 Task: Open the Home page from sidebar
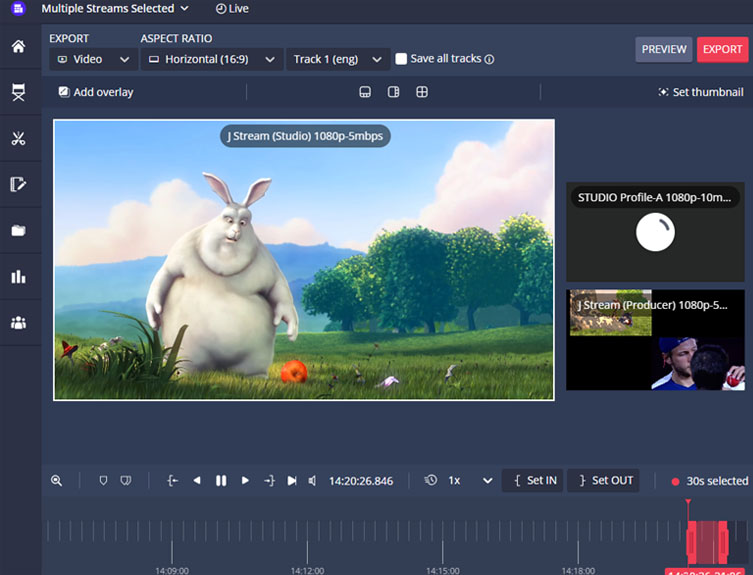click(18, 47)
